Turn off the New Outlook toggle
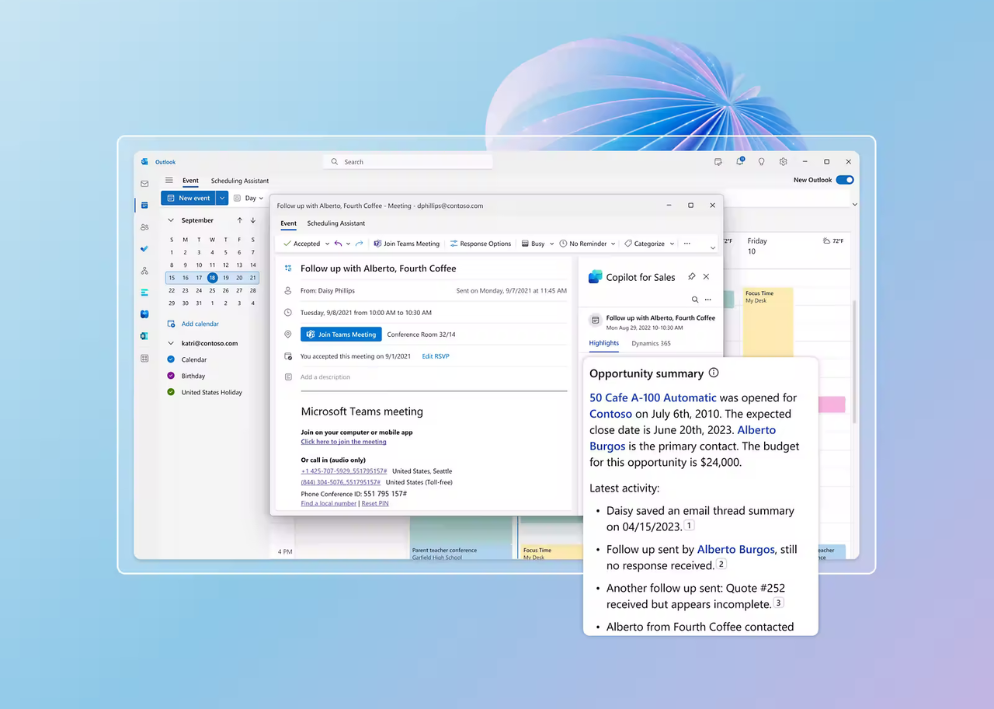The width and height of the screenshot is (994, 709). point(845,180)
